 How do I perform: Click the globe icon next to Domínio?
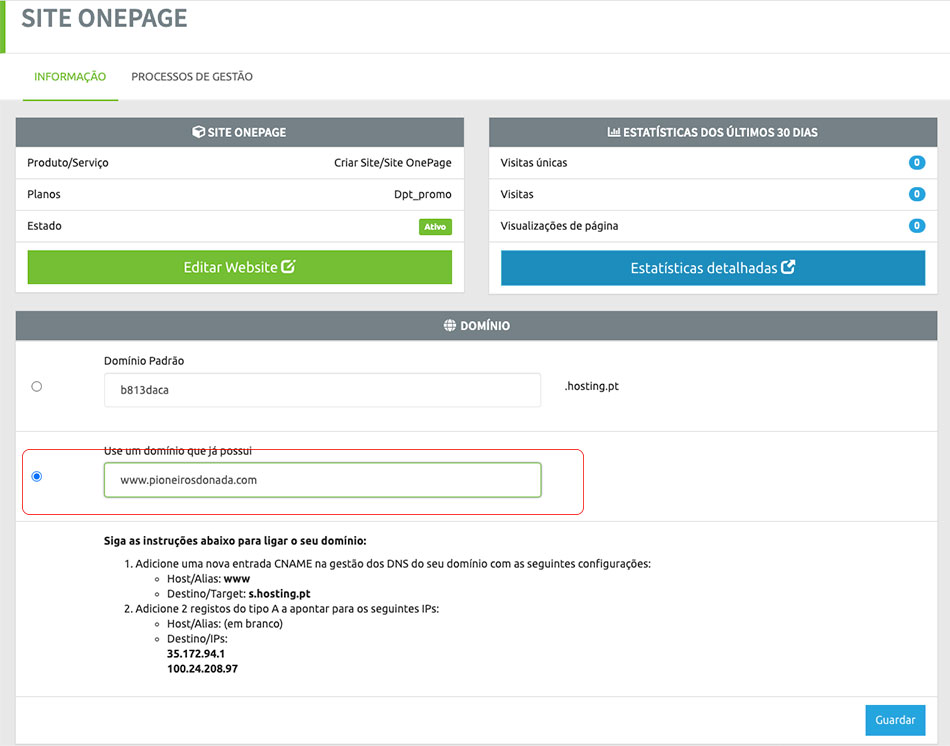point(449,325)
